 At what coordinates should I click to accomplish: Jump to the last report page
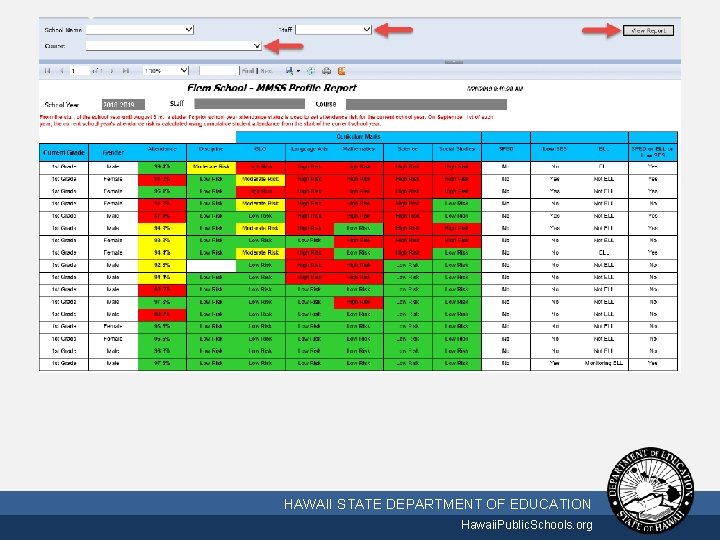point(125,71)
